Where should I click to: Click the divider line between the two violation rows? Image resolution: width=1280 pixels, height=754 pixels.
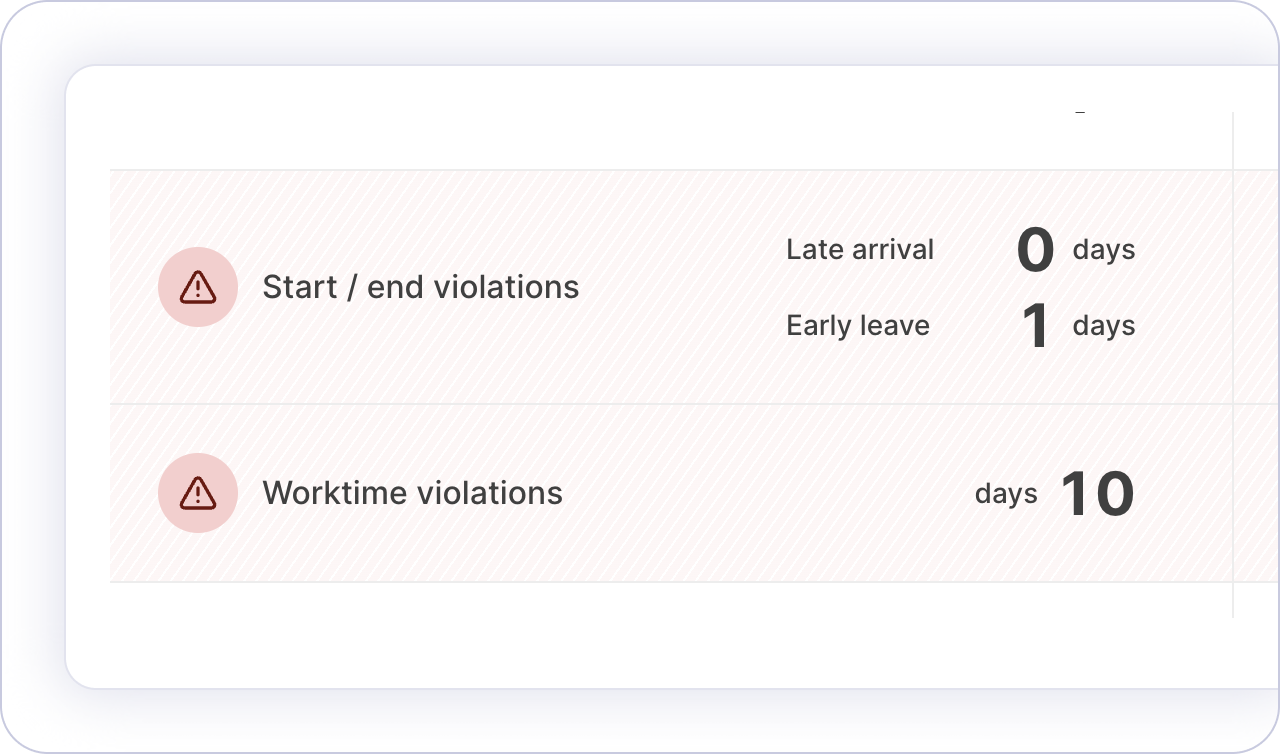(x=600, y=404)
